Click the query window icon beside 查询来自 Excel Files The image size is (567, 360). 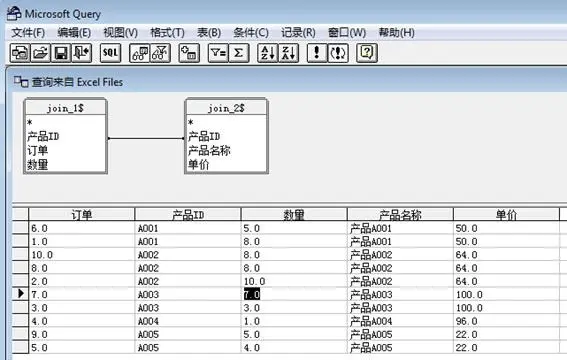pos(21,82)
